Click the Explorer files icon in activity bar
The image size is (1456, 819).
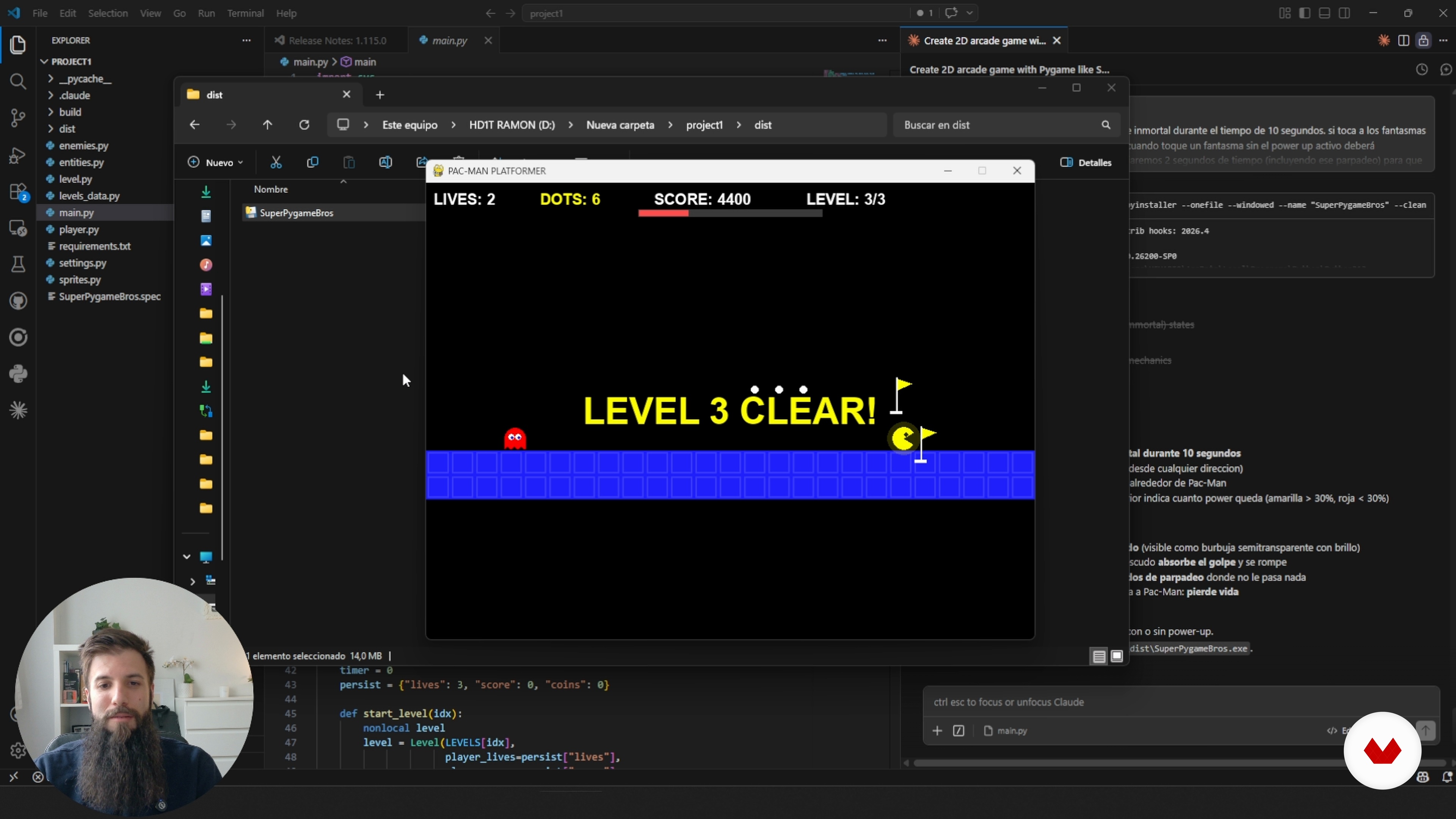click(18, 45)
